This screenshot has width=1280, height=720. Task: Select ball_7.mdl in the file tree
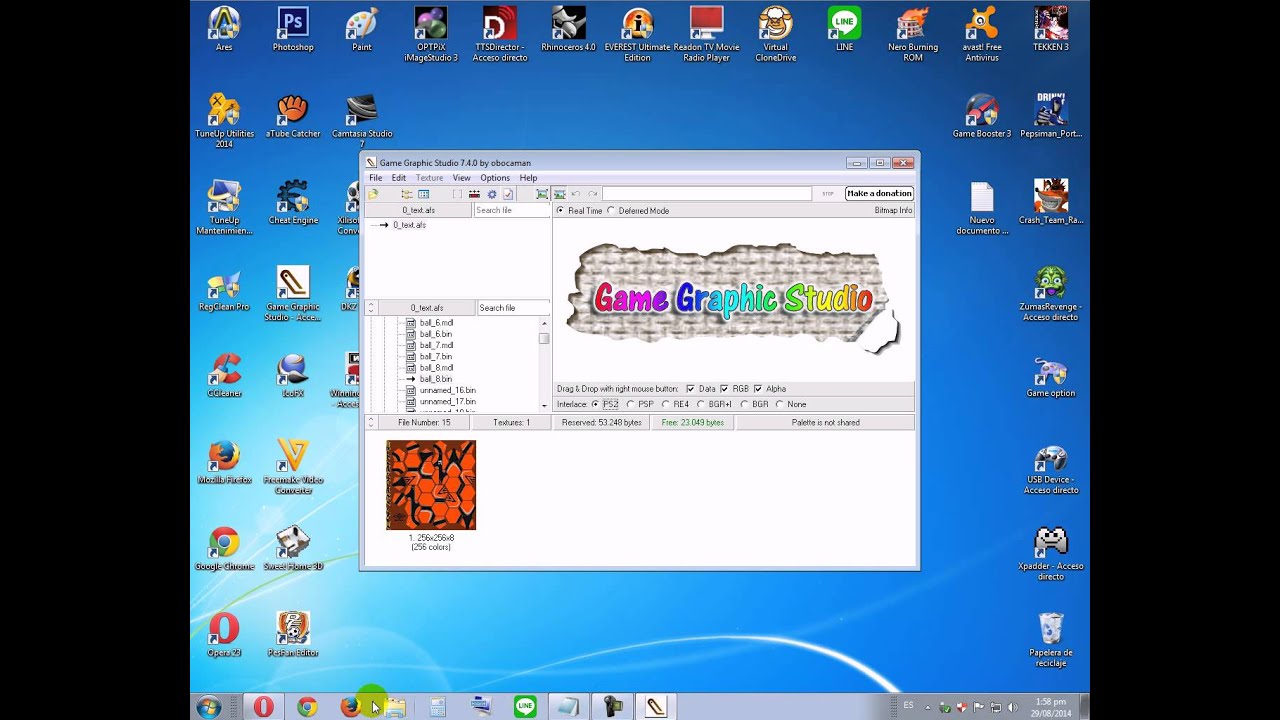tap(436, 345)
